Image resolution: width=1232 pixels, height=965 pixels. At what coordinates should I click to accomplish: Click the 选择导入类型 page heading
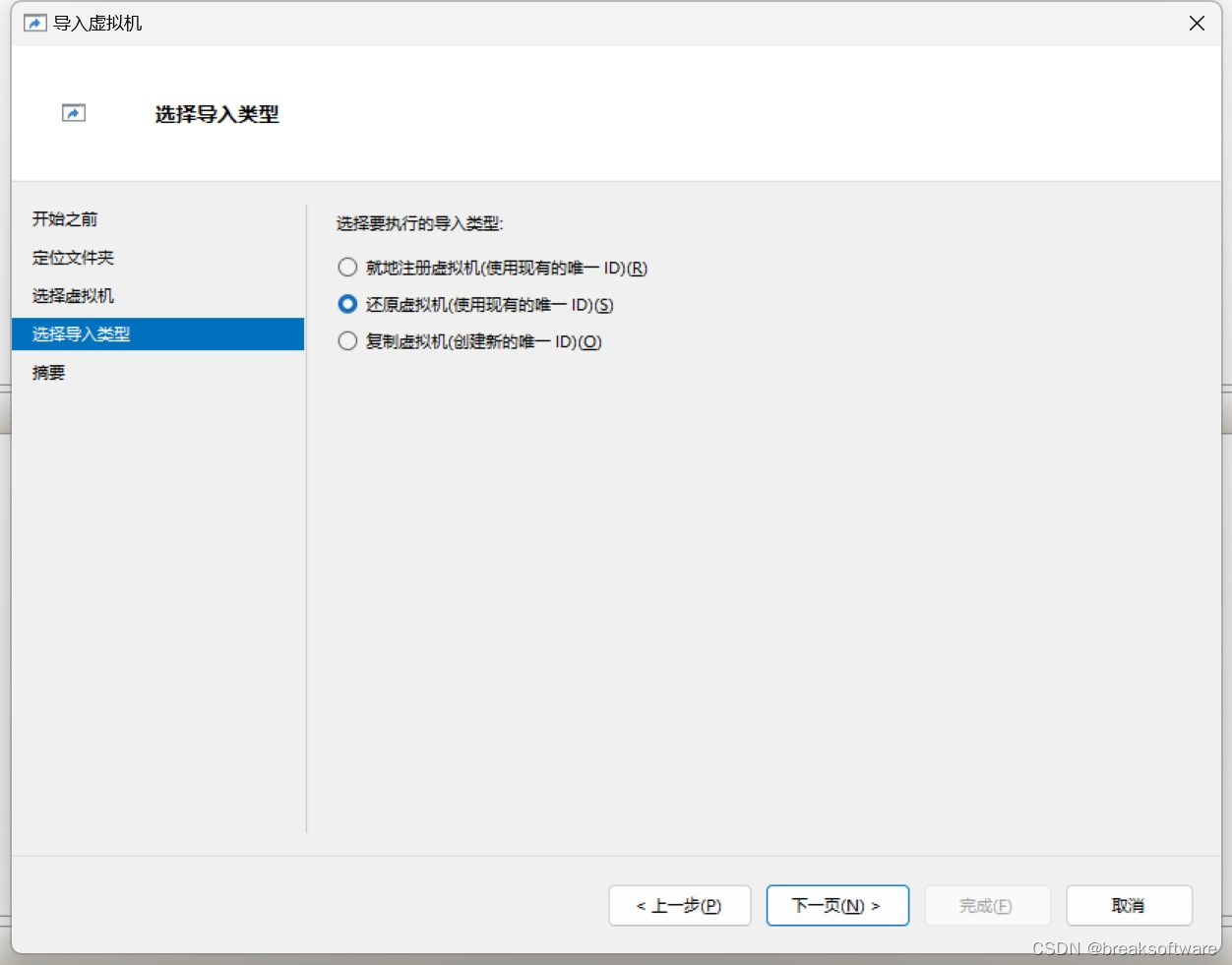click(x=216, y=115)
